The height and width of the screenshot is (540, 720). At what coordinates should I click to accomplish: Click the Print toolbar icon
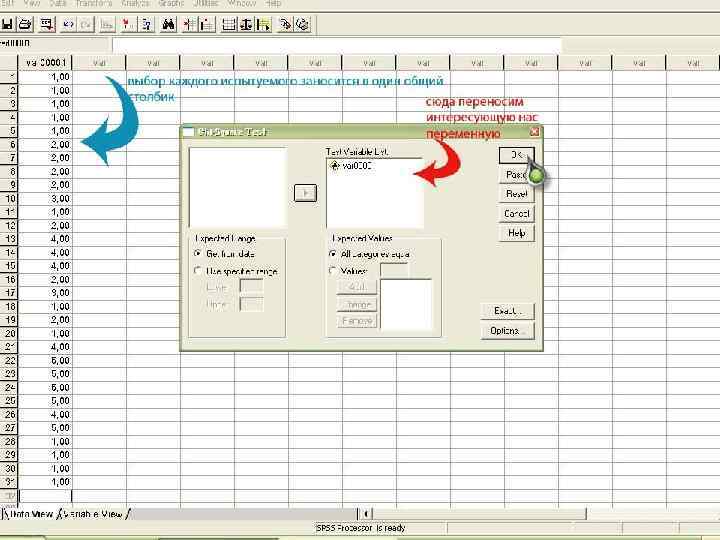click(25, 24)
